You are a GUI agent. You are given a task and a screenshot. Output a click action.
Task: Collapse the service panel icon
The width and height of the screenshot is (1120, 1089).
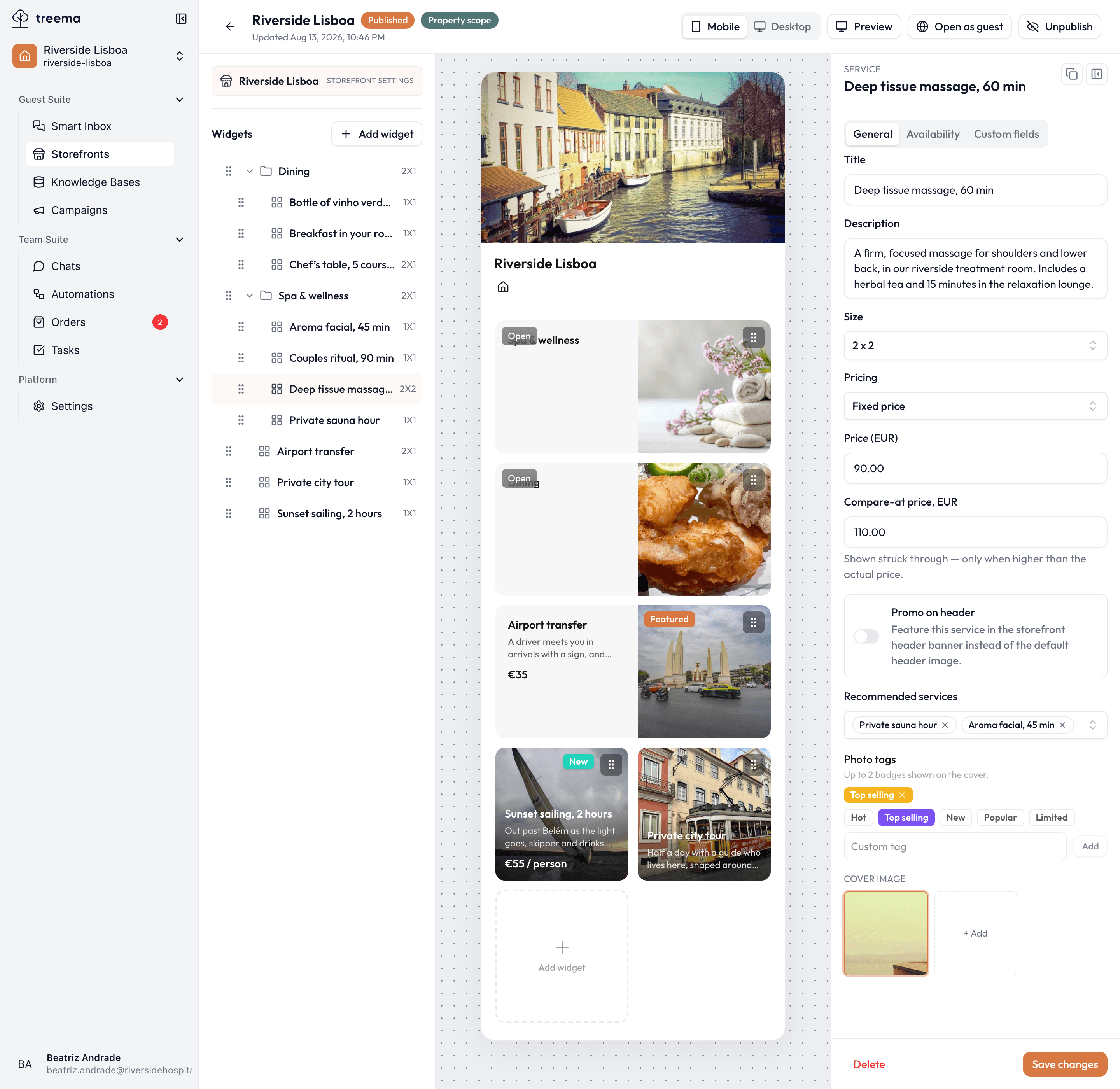(x=1097, y=74)
